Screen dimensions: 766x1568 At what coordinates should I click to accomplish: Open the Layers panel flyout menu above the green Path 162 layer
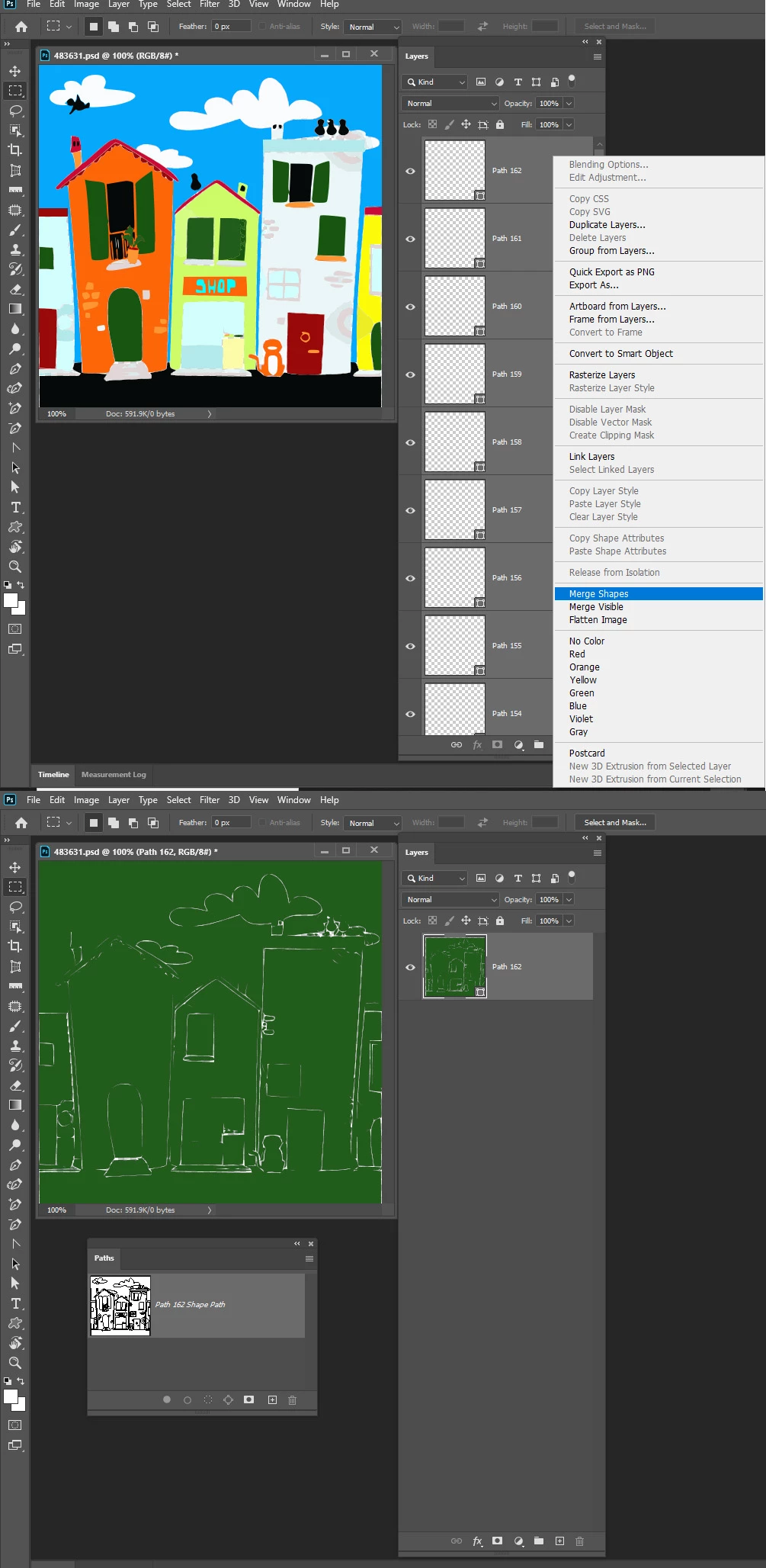[x=598, y=853]
